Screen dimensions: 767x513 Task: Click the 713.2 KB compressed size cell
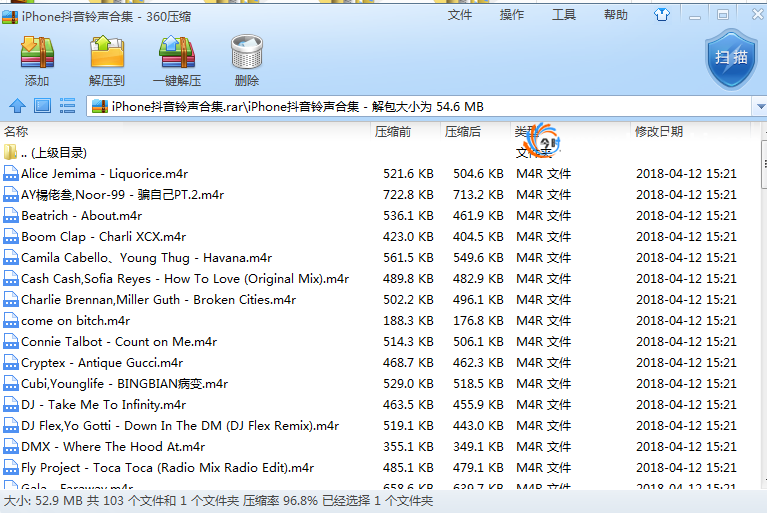coord(478,195)
